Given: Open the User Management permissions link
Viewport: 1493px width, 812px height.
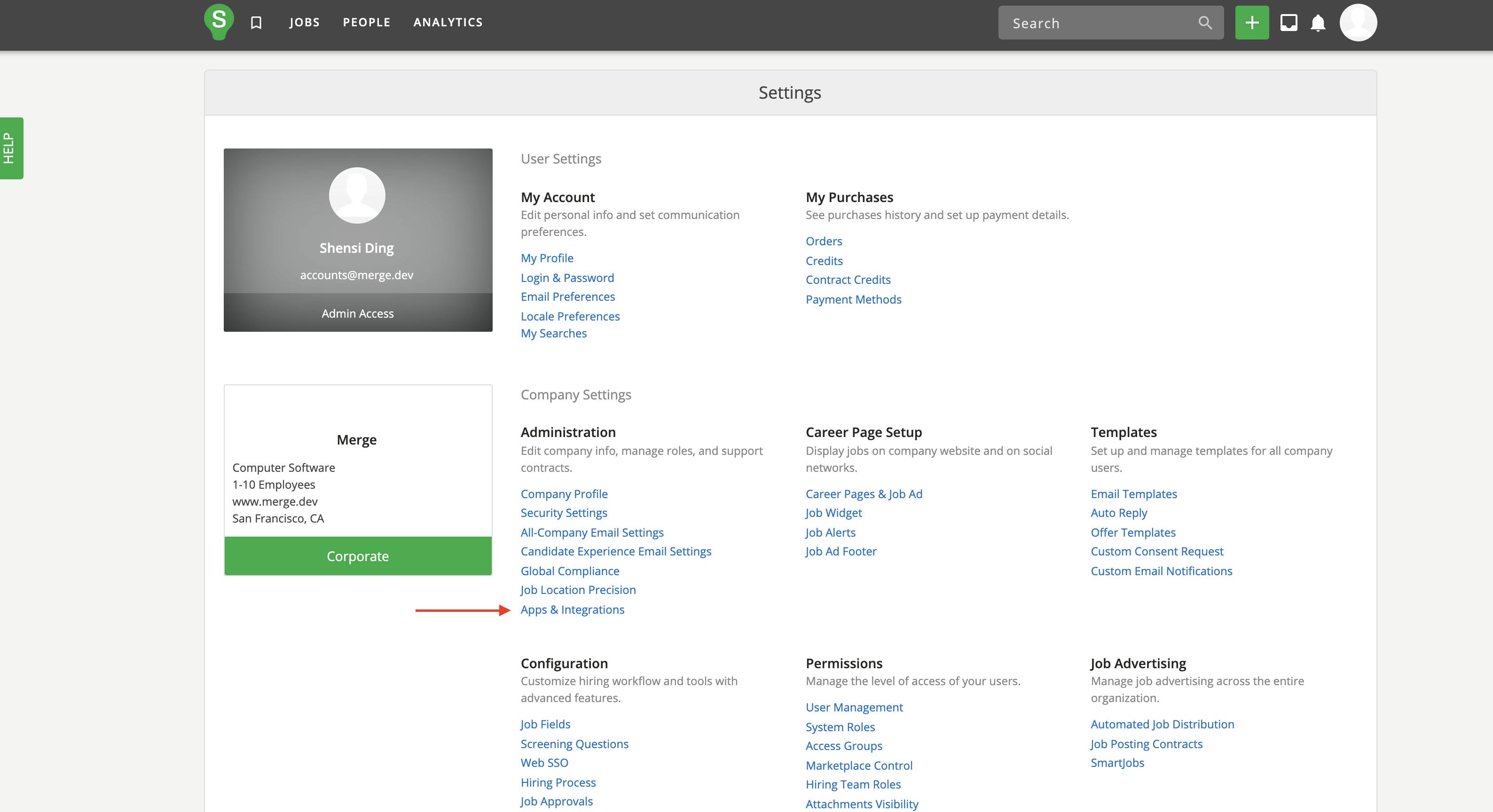Looking at the screenshot, I should coord(854,707).
